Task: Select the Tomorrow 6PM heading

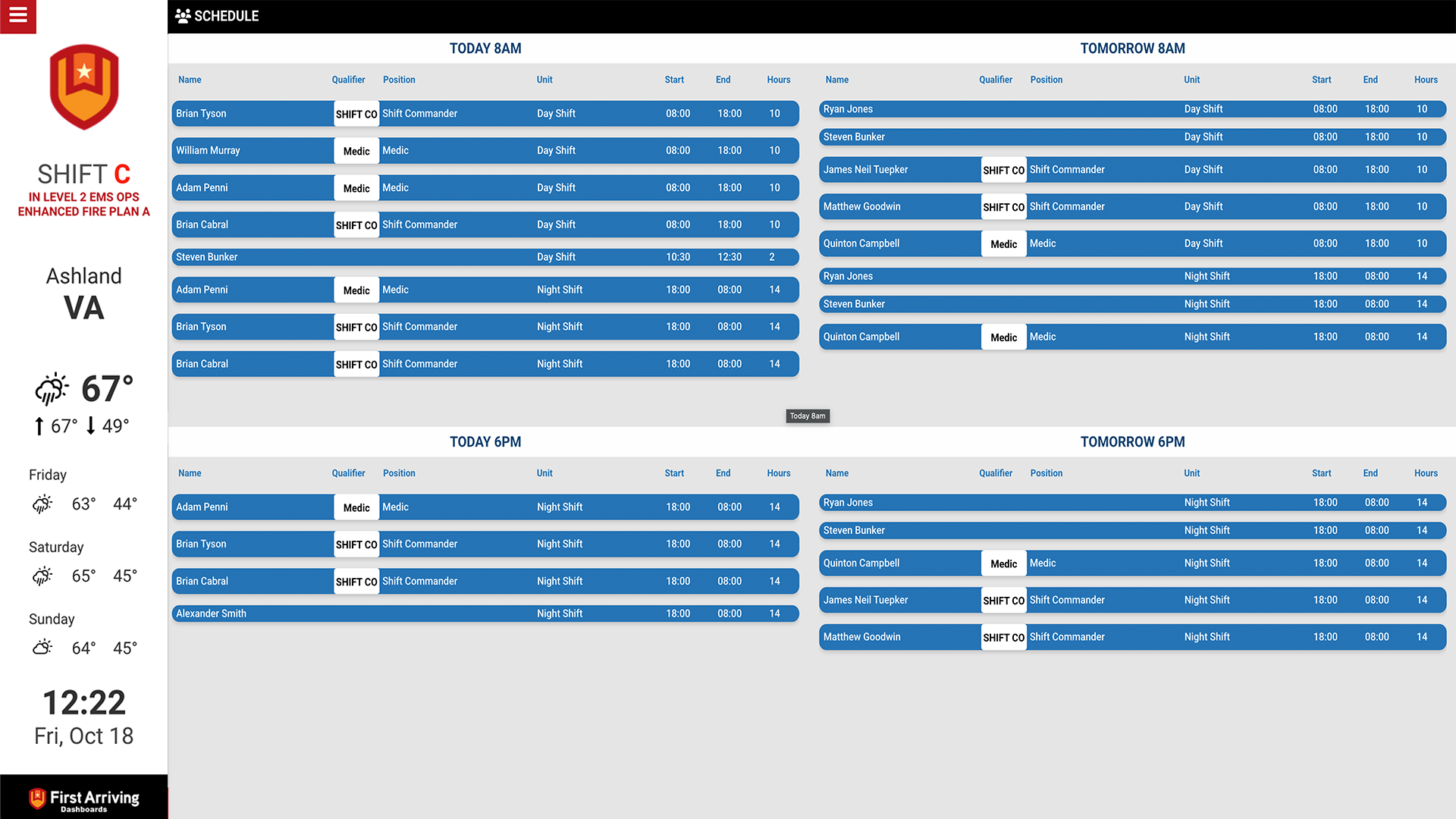Action: (x=1132, y=442)
